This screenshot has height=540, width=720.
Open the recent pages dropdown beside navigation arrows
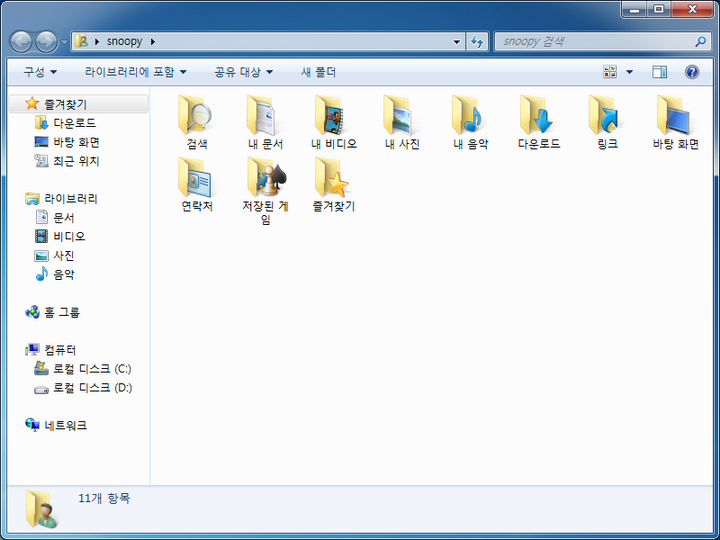64,42
